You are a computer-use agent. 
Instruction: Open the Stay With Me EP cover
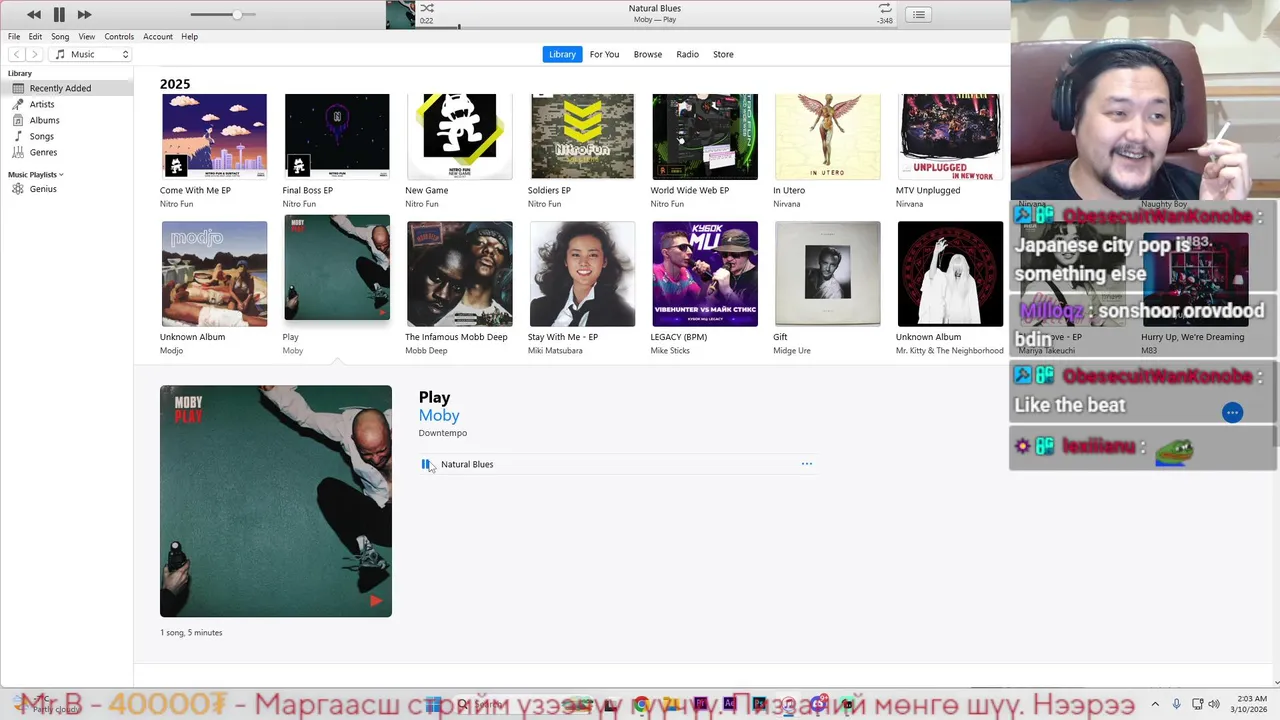tap(582, 274)
